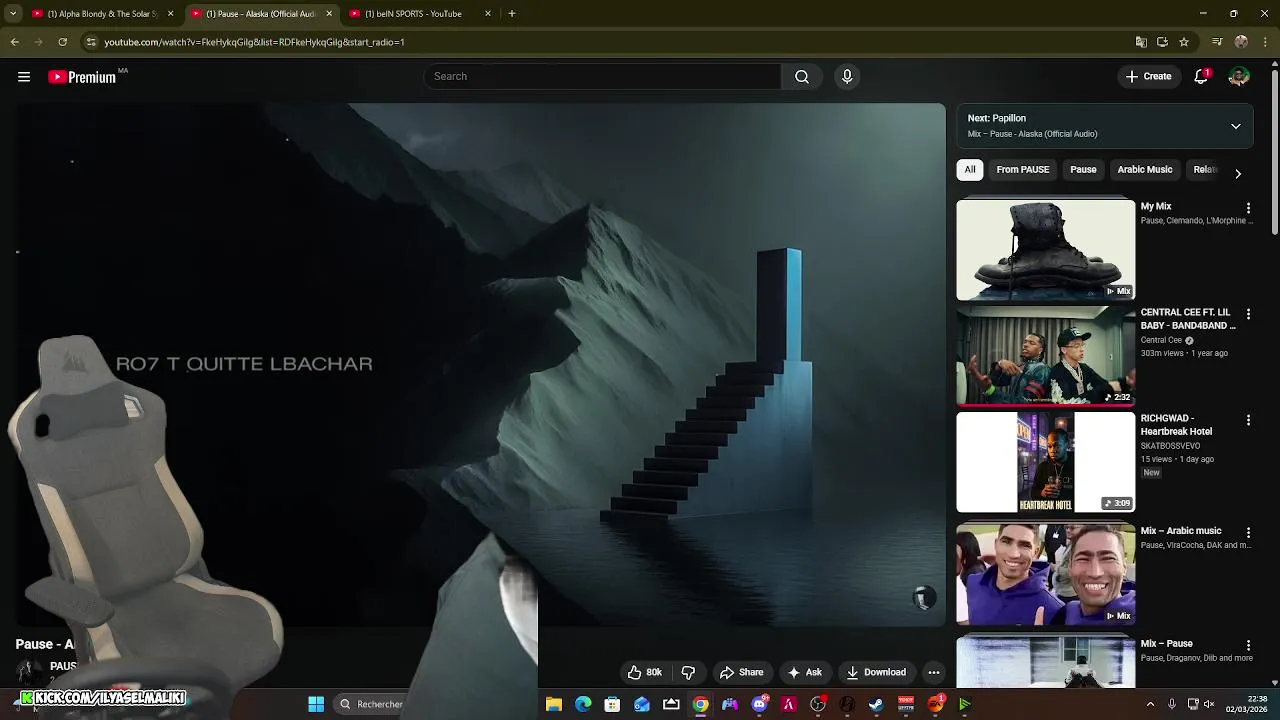The height and width of the screenshot is (720, 1280).
Task: Open BAND4BAND video thumbnail
Action: click(1046, 356)
